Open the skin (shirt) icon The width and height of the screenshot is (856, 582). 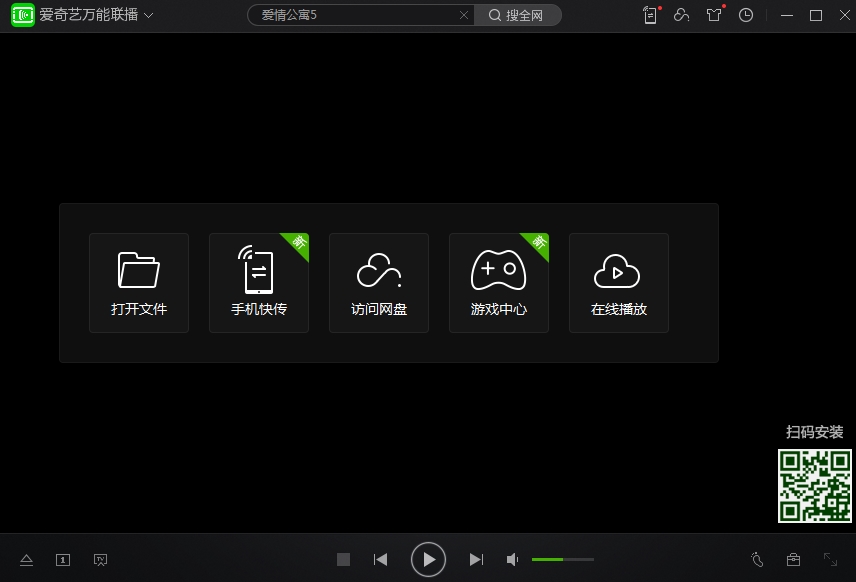(x=714, y=15)
